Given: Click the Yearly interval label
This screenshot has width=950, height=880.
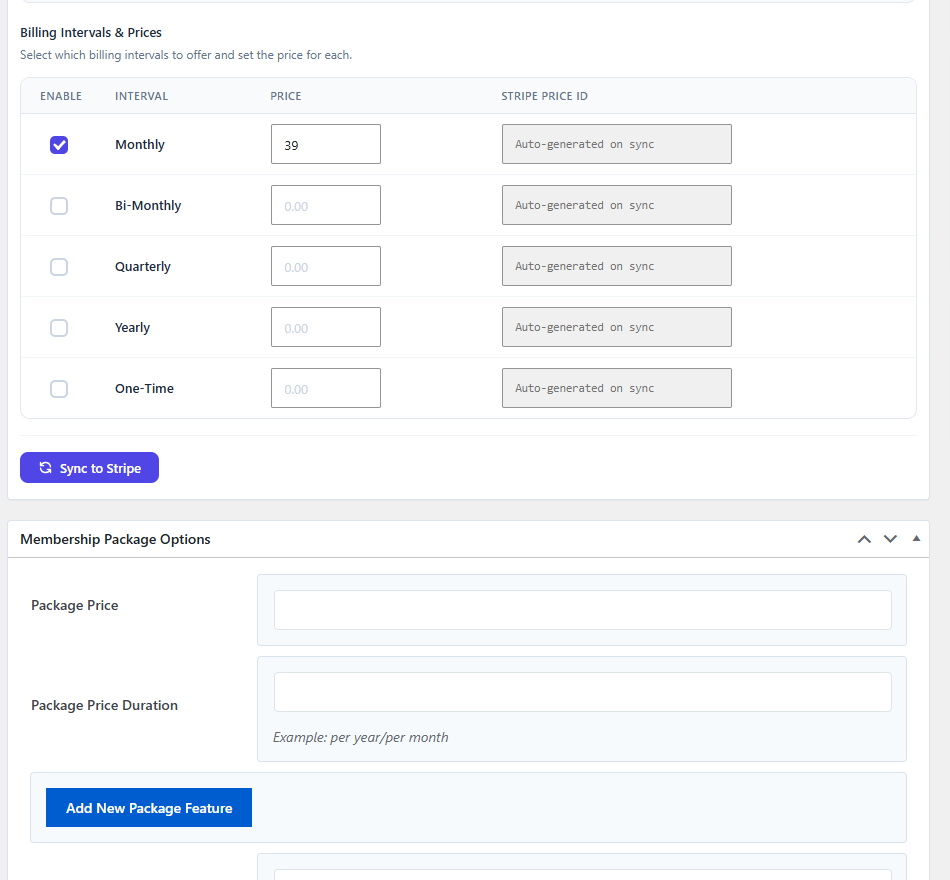Looking at the screenshot, I should click(x=132, y=328).
